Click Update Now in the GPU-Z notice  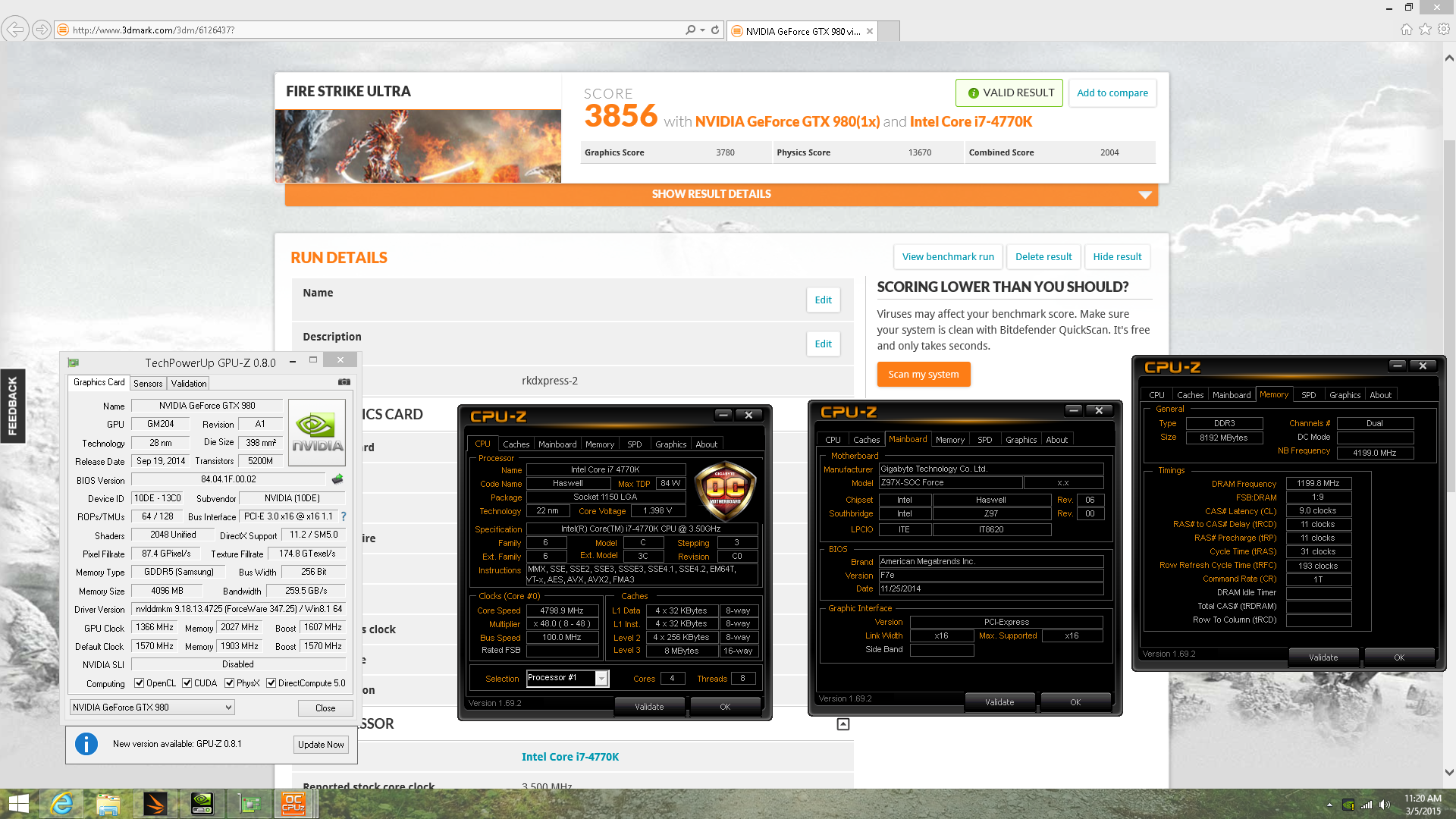[x=321, y=745]
